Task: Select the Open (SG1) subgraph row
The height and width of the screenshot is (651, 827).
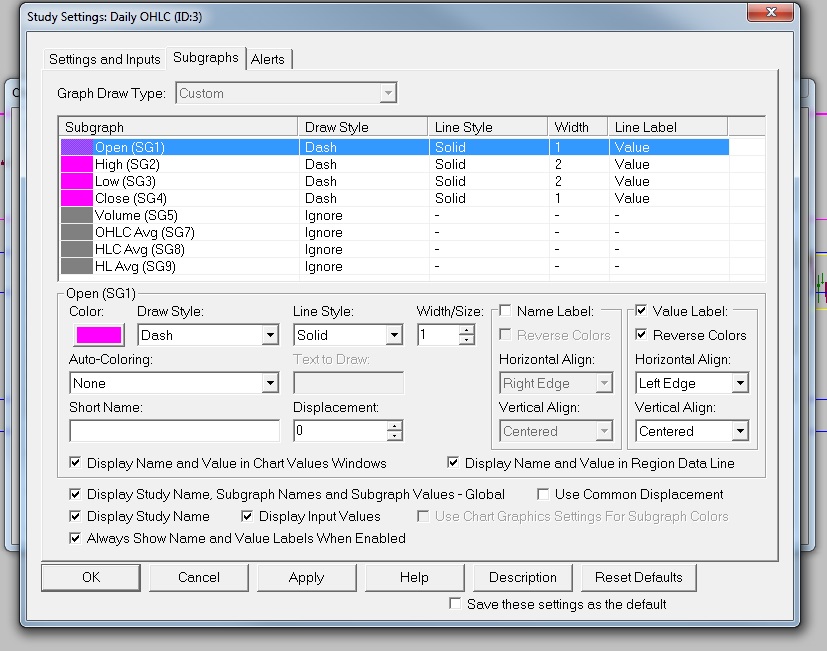Action: coord(395,147)
